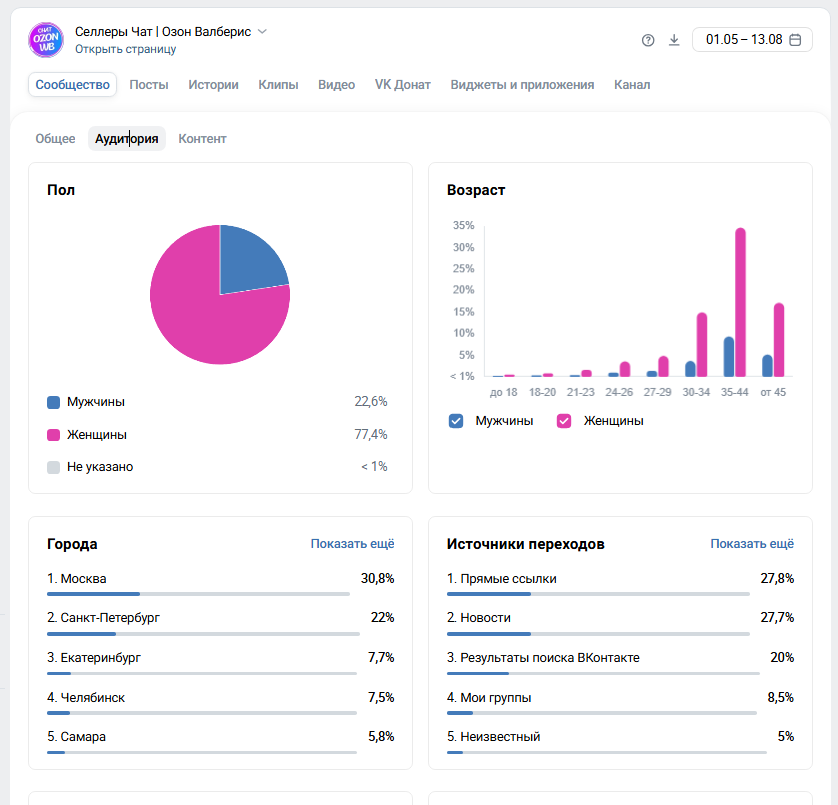Open calendar icon in date range field
Screen dimensions: 838x805
point(795,40)
